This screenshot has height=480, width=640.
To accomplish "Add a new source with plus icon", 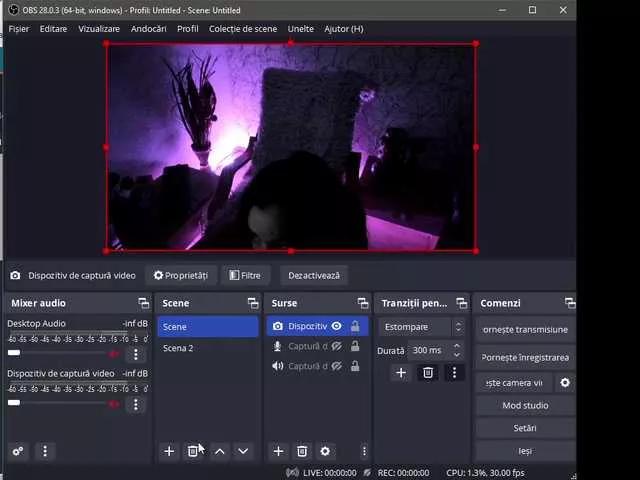I will click(x=279, y=451).
